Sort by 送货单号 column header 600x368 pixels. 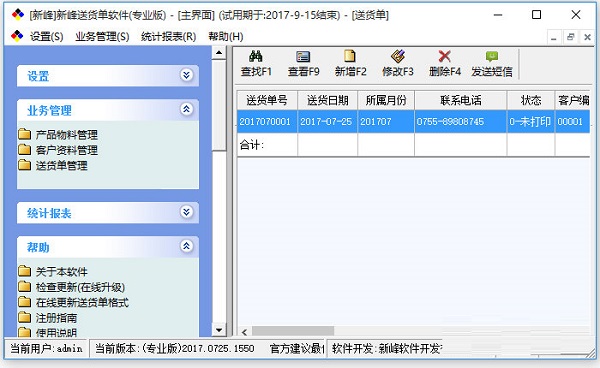point(267,100)
